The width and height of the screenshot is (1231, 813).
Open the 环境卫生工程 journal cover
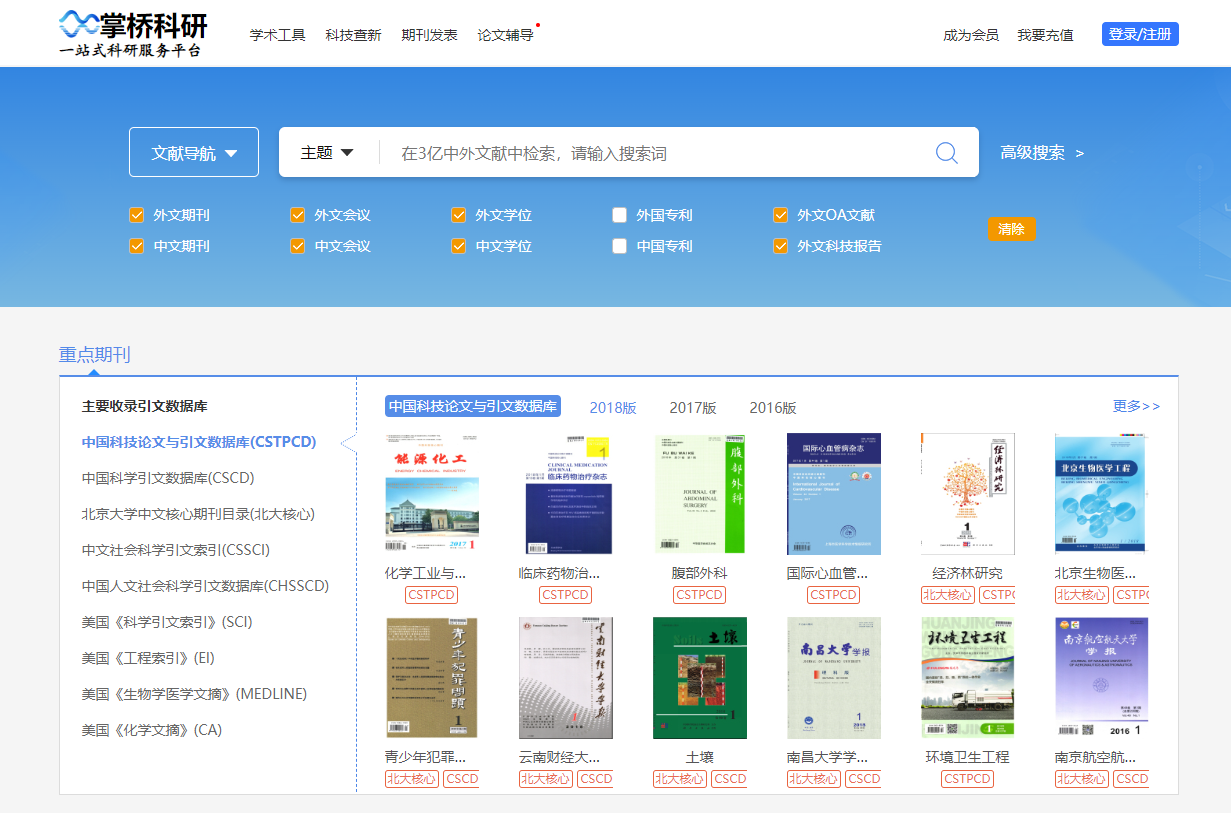pyautogui.click(x=968, y=678)
